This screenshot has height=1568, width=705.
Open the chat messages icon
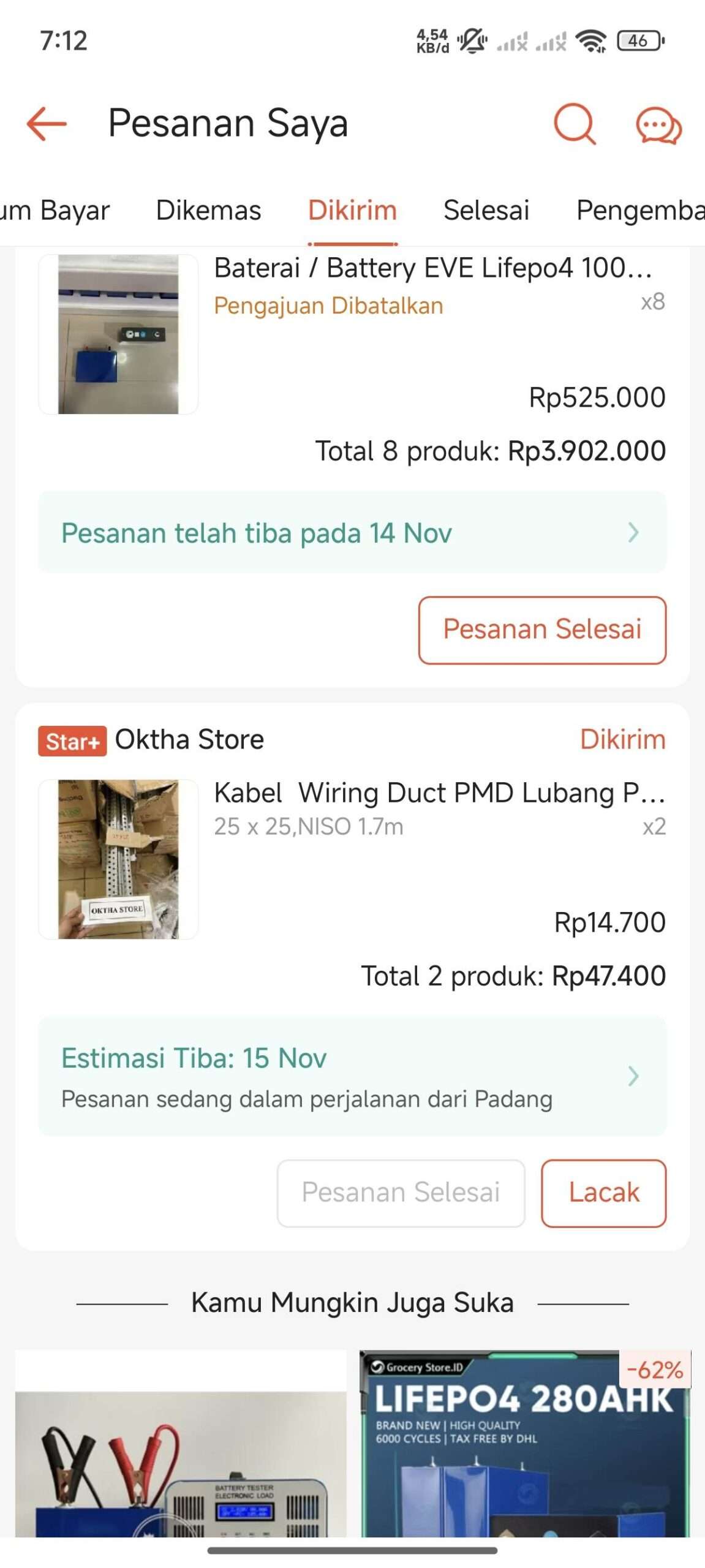(658, 126)
